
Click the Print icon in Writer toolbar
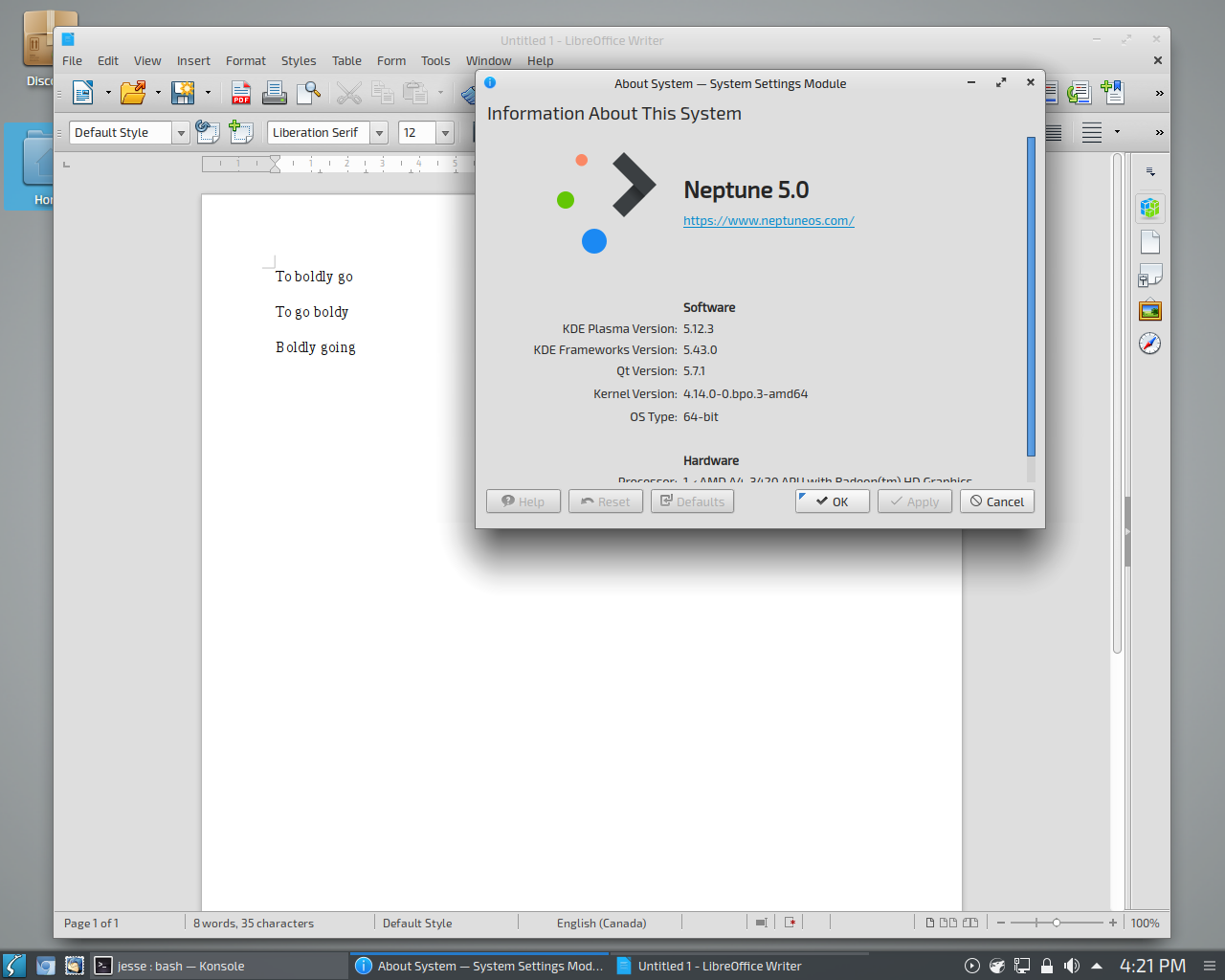pos(275,93)
